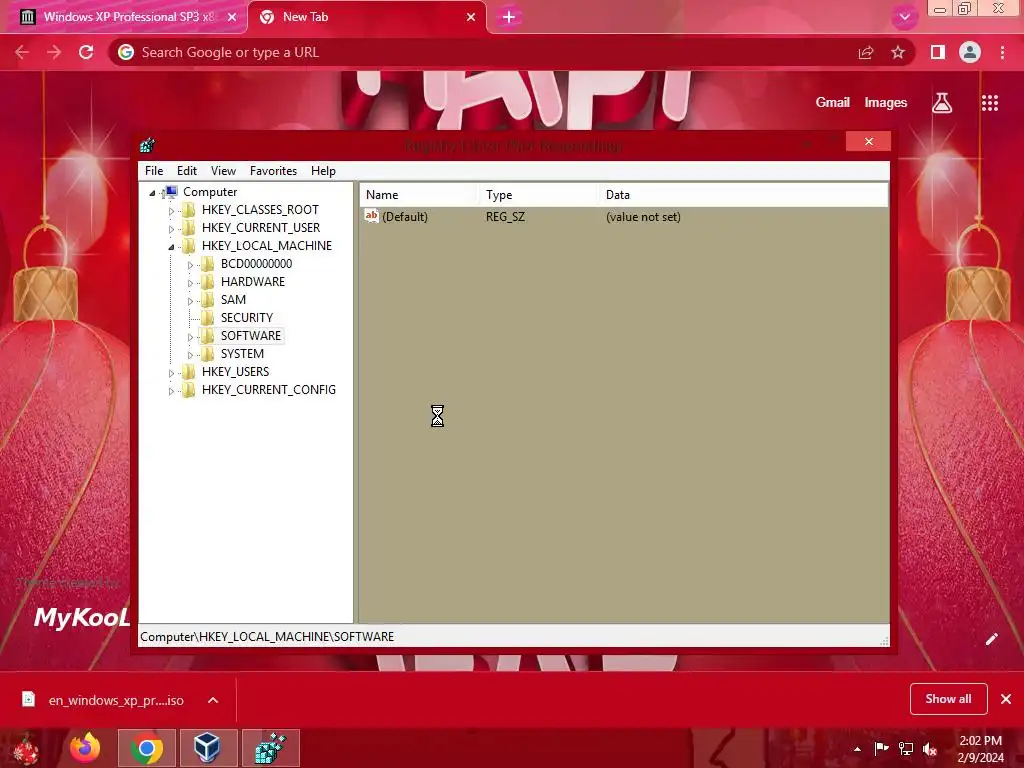Select the HKEY_CLASSES_ROOT folder icon
The image size is (1024, 768).
tap(189, 210)
